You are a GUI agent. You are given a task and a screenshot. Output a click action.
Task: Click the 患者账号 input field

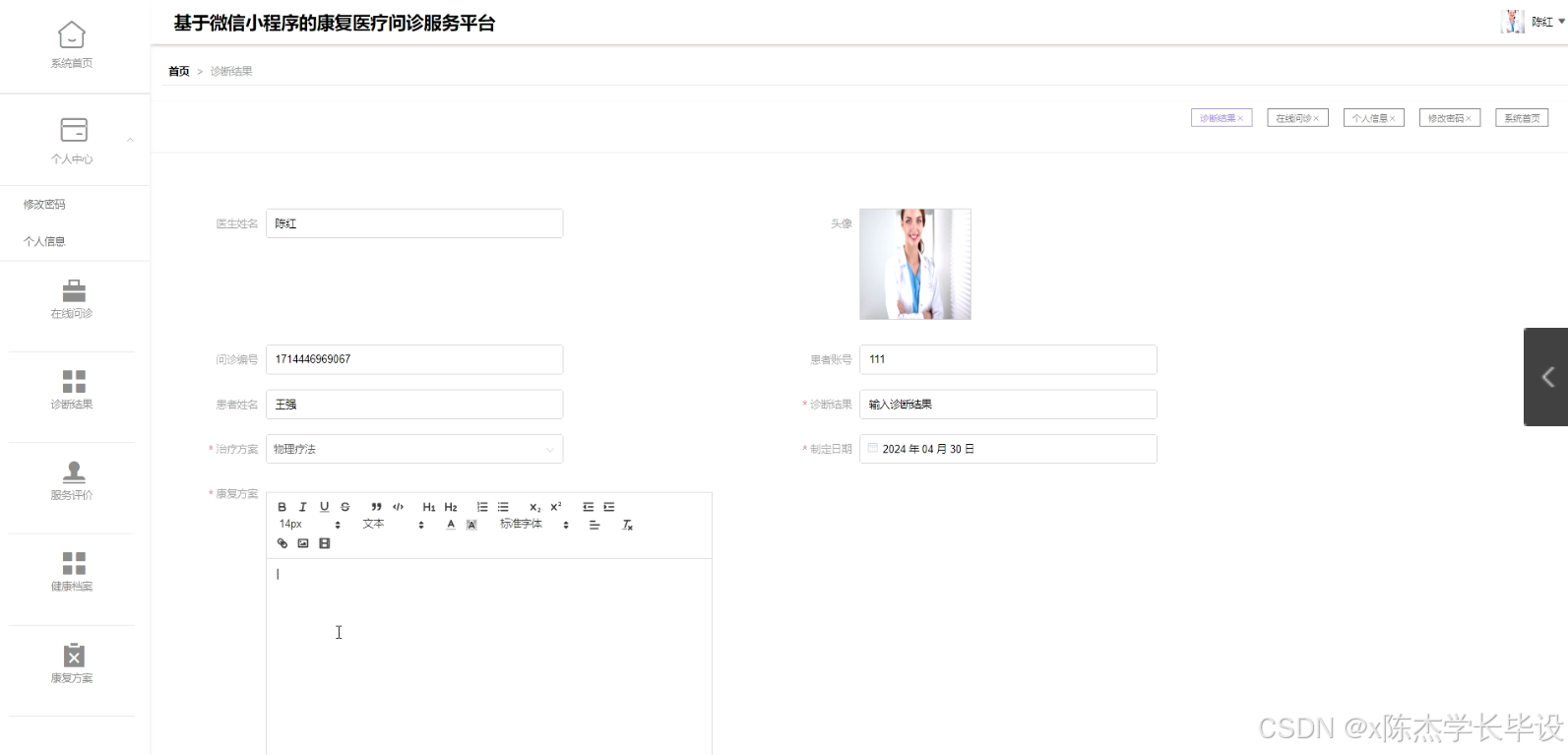(1008, 359)
